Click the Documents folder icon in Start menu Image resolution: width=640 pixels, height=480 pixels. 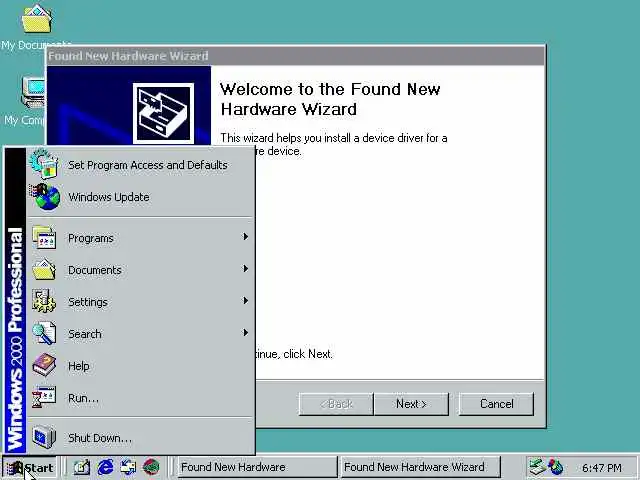tap(44, 269)
